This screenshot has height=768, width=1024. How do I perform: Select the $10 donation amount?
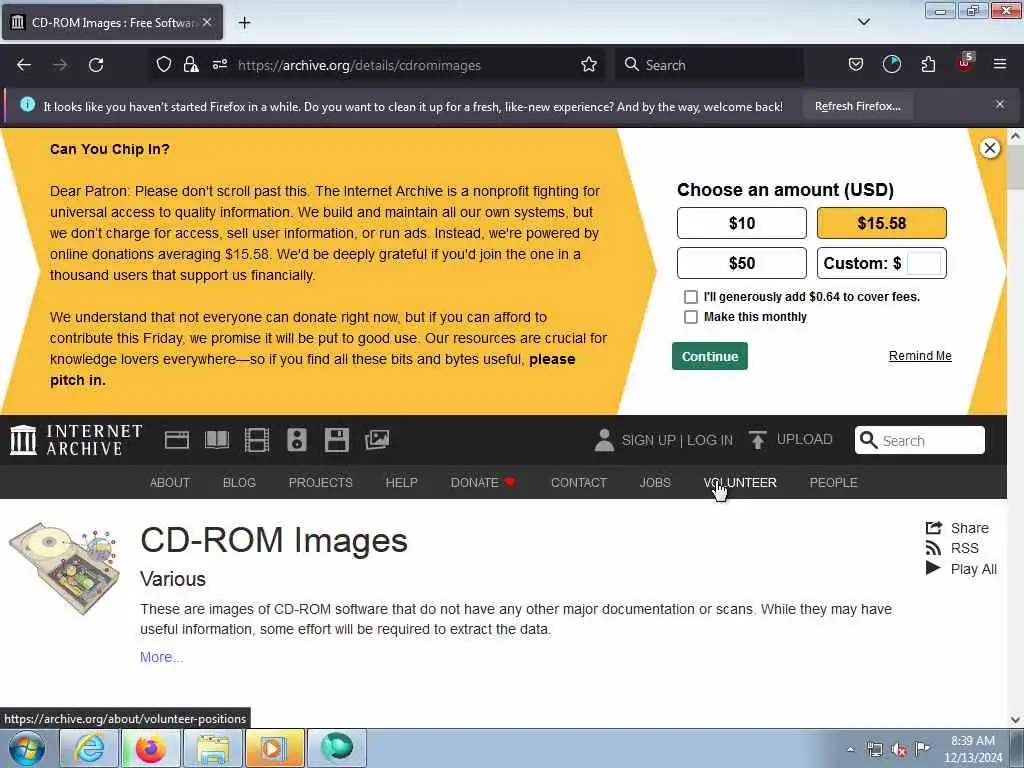point(742,223)
